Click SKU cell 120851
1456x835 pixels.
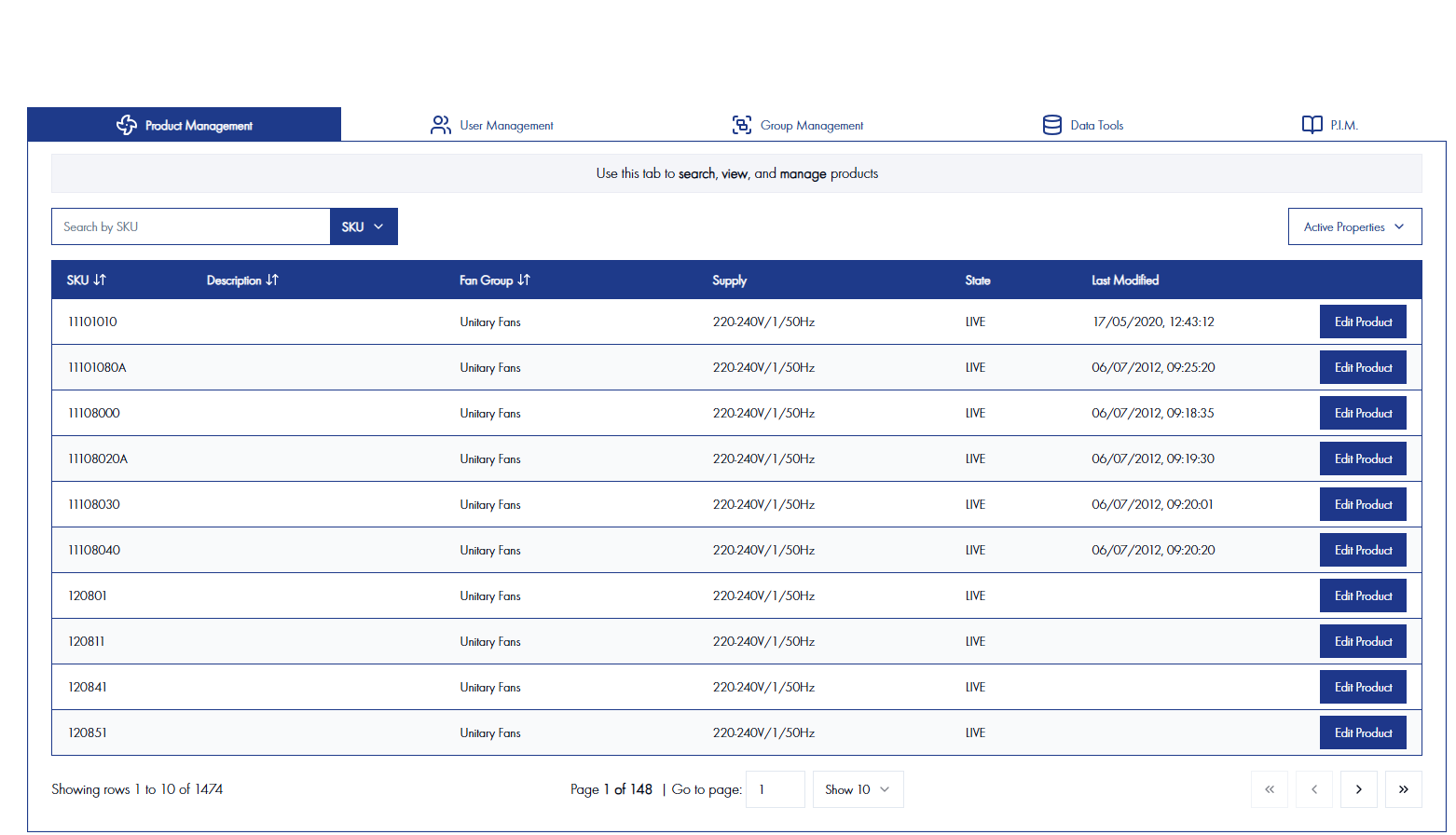(88, 732)
